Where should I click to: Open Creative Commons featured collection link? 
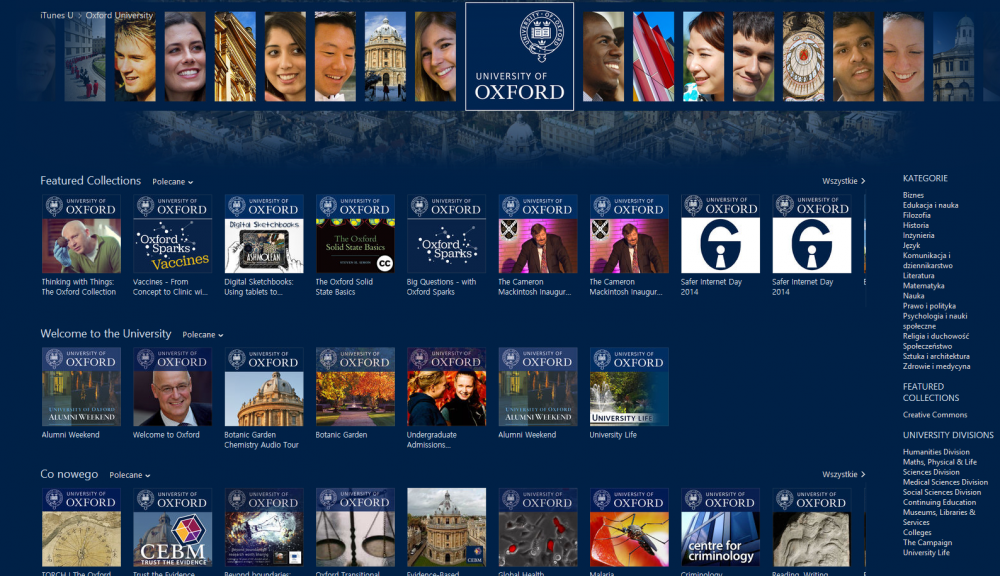pyautogui.click(x=935, y=415)
